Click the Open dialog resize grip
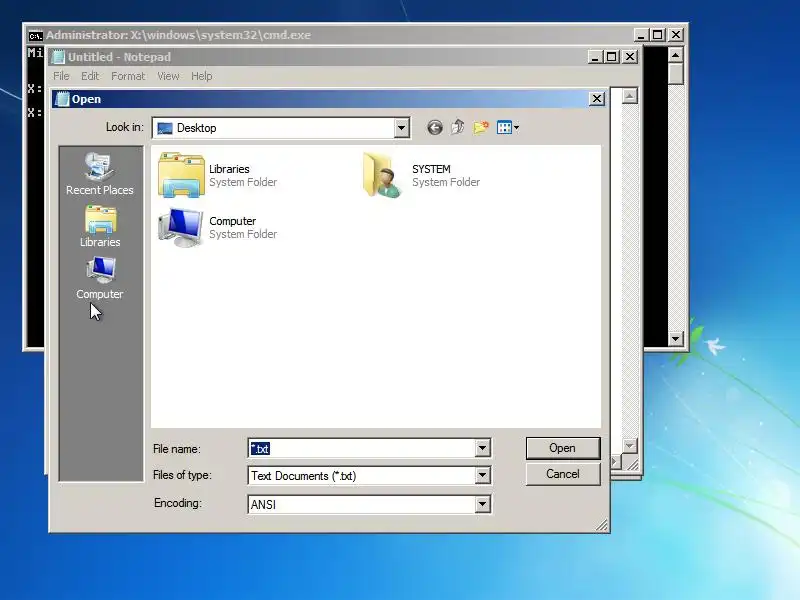The image size is (800, 600). [602, 525]
